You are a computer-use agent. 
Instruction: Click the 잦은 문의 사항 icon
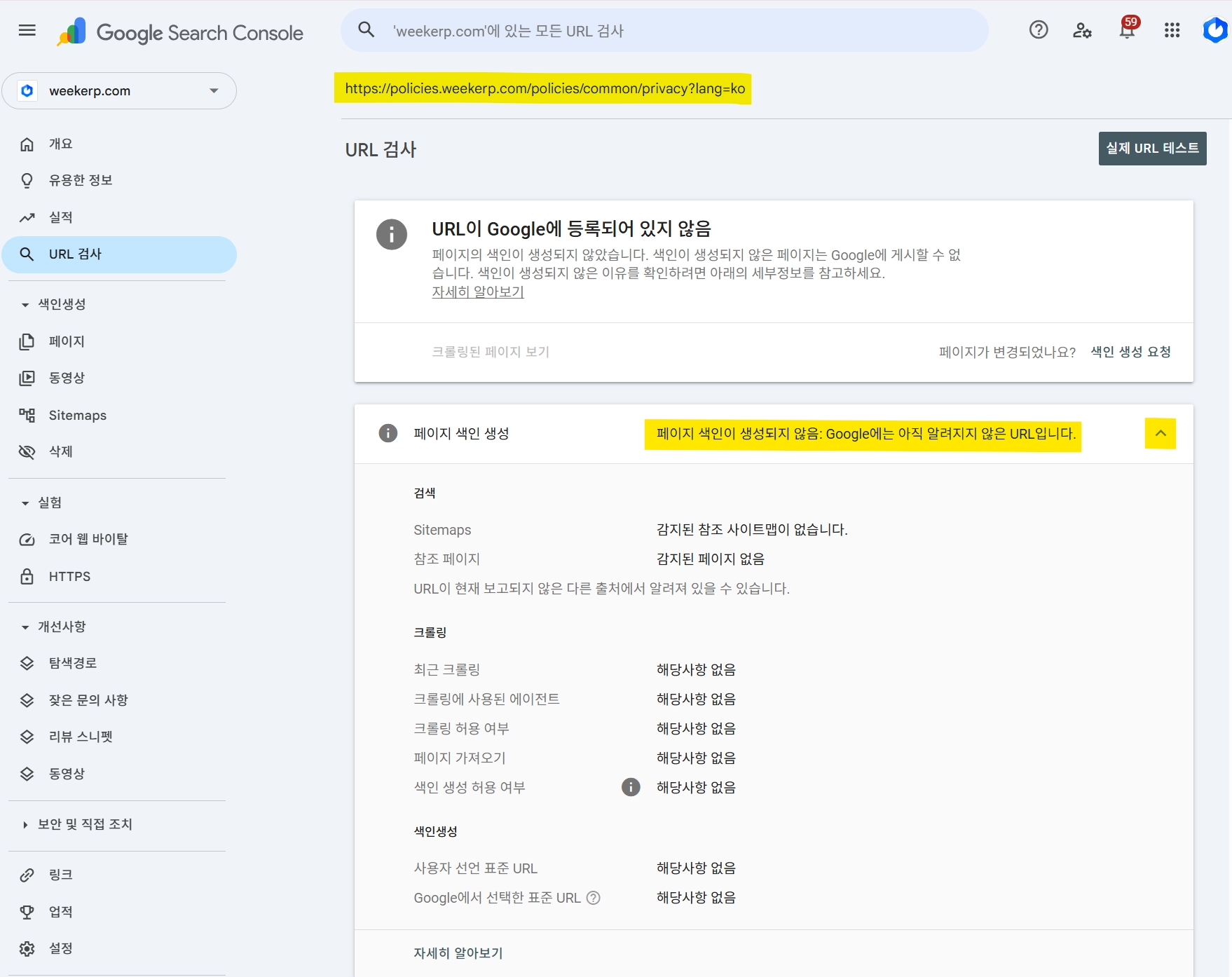27,700
